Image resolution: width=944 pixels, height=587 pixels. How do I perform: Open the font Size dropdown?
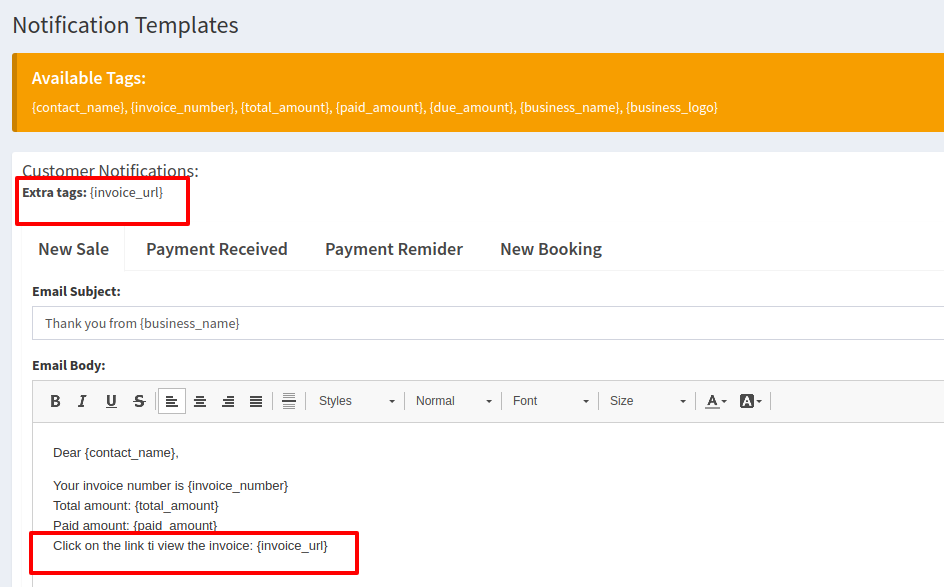(648, 401)
